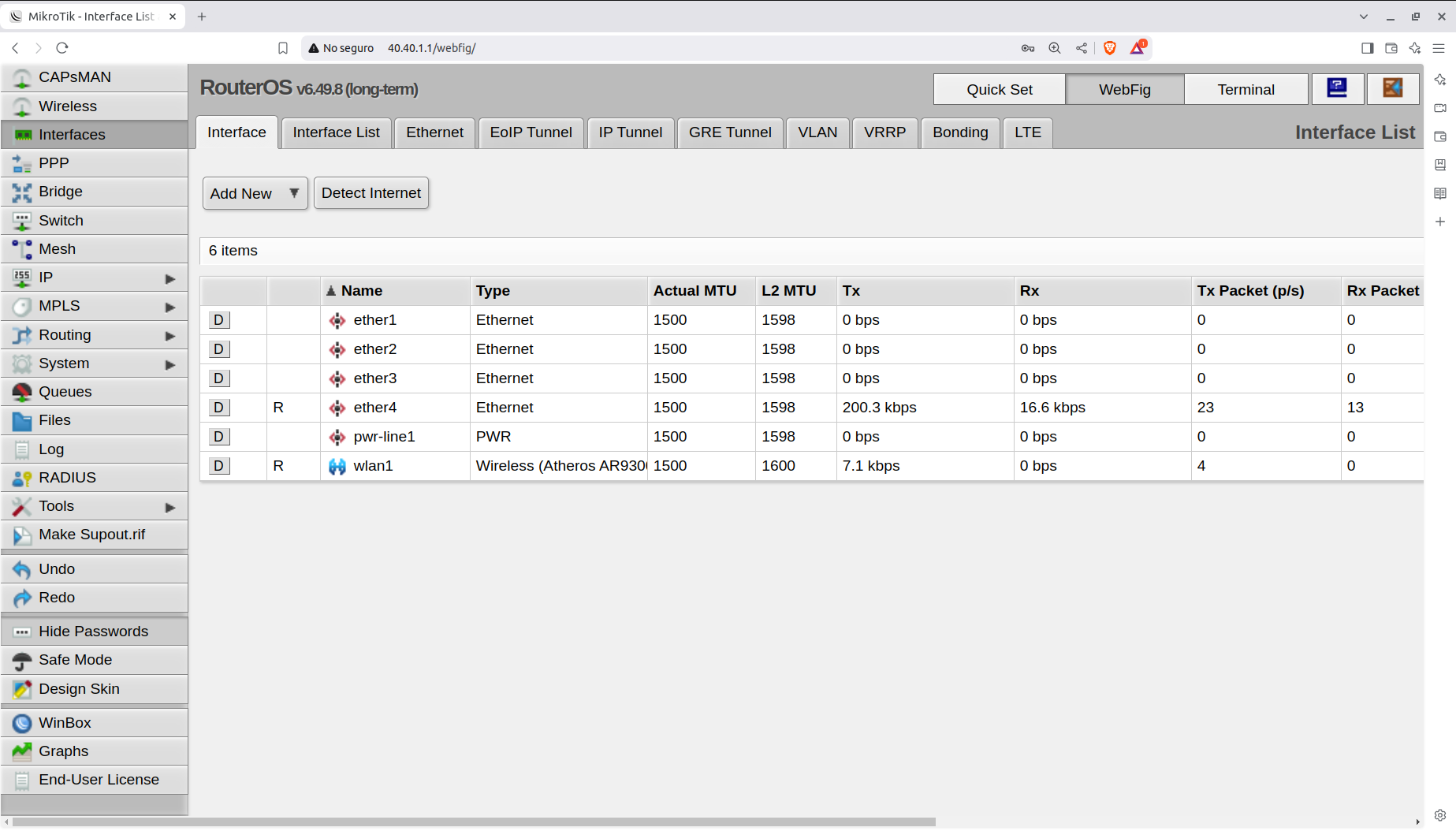Select the IP Tunnel tab
The image size is (1456, 831).
(x=630, y=132)
